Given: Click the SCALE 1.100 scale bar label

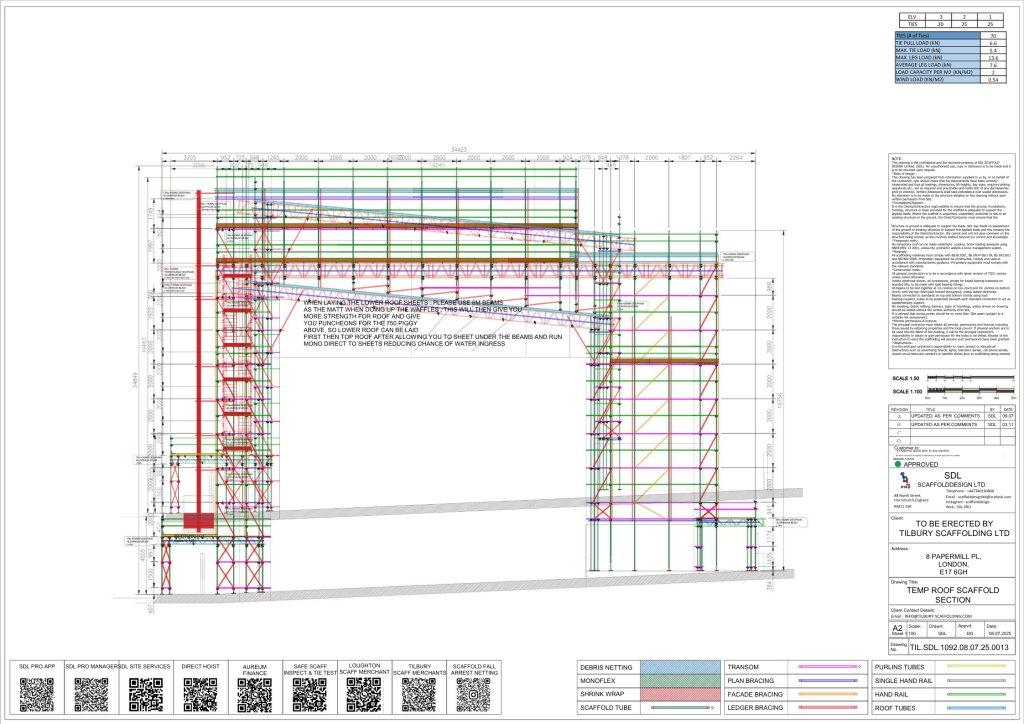Looking at the screenshot, I should 907,392.
